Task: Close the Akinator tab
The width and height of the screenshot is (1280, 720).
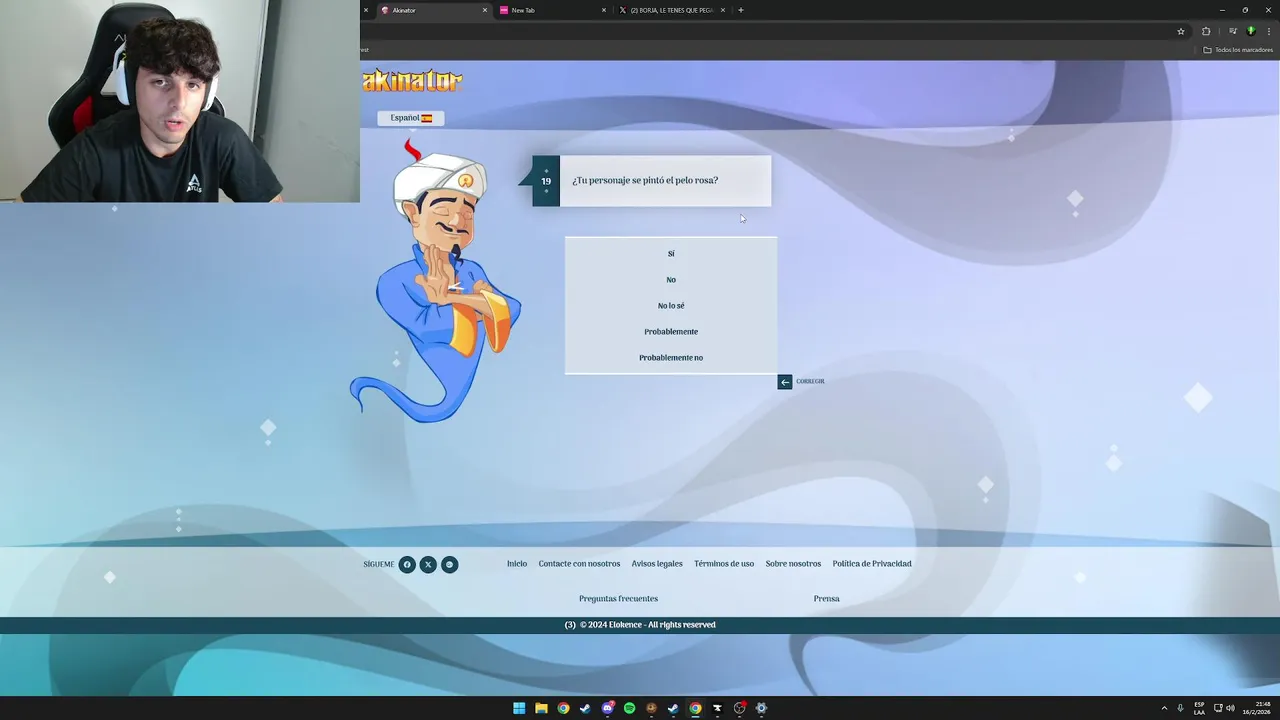Action: tap(485, 10)
